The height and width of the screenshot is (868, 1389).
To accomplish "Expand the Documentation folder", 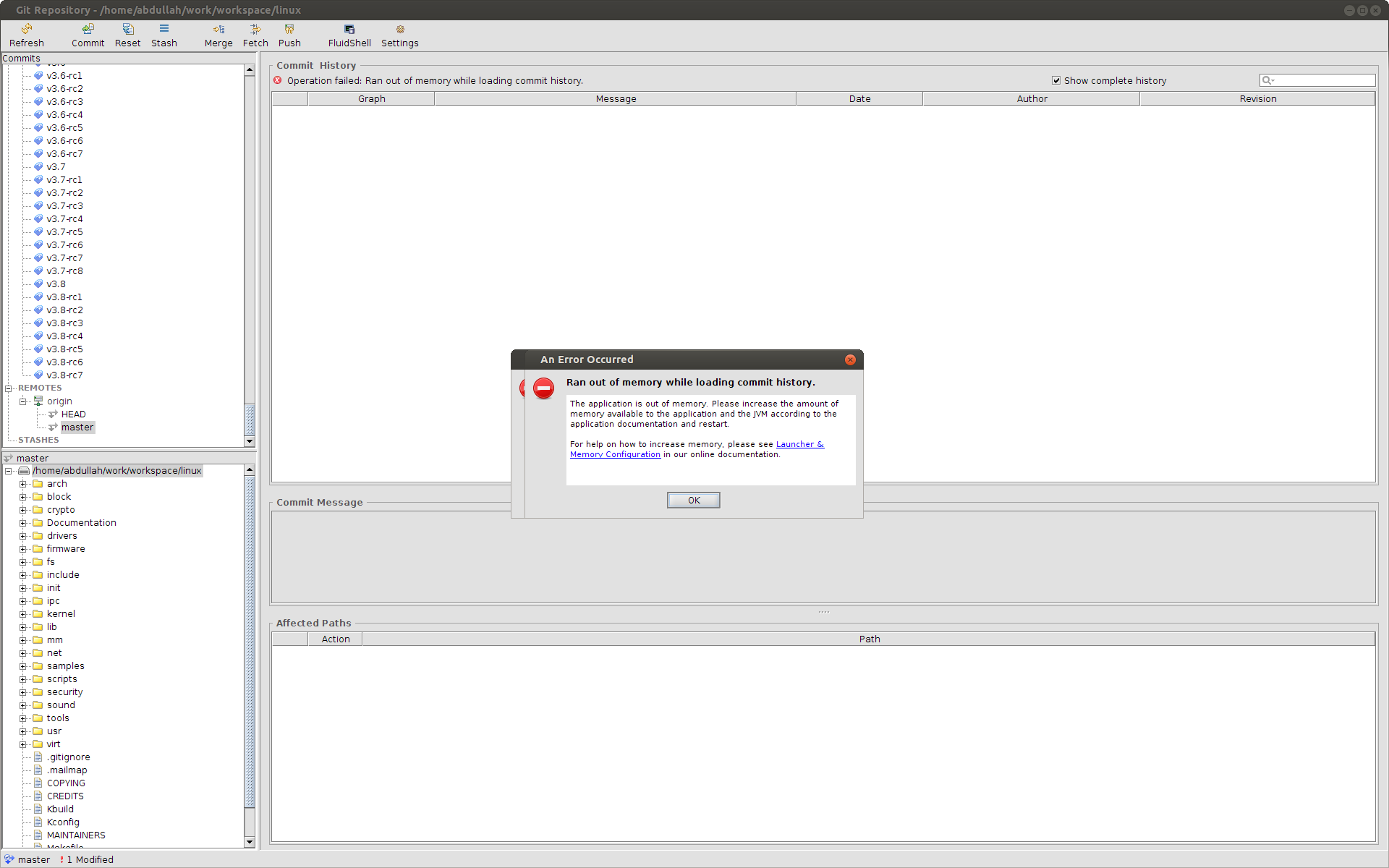I will [22, 523].
